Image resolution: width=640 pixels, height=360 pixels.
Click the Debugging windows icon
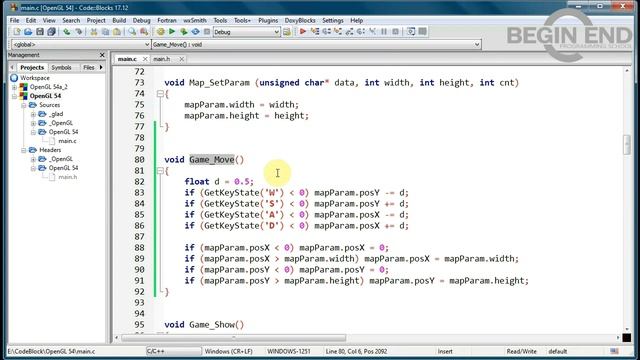pyautogui.click(x=411, y=31)
